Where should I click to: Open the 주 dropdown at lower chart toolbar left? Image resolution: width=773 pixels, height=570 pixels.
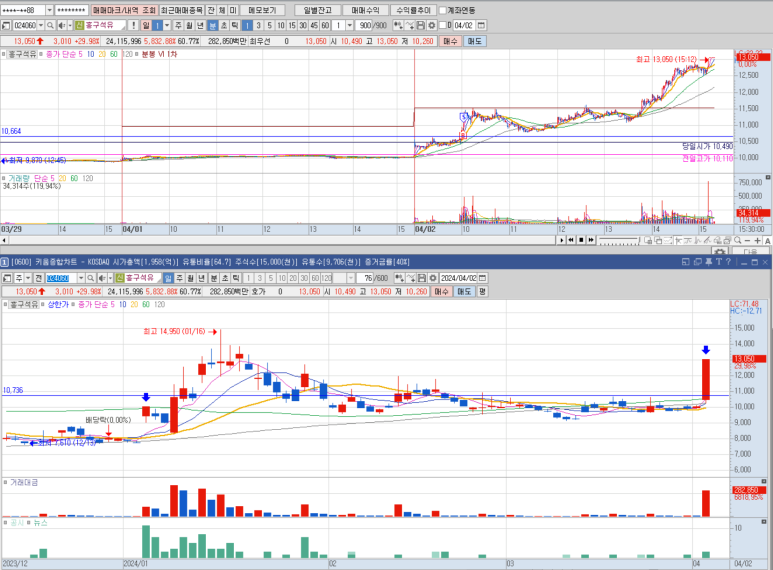click(28, 278)
